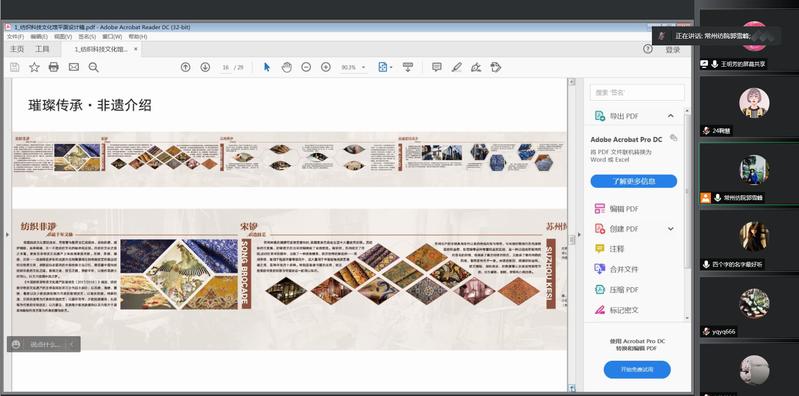Expand the 创建 PDF section
The image size is (799, 396).
coord(671,229)
